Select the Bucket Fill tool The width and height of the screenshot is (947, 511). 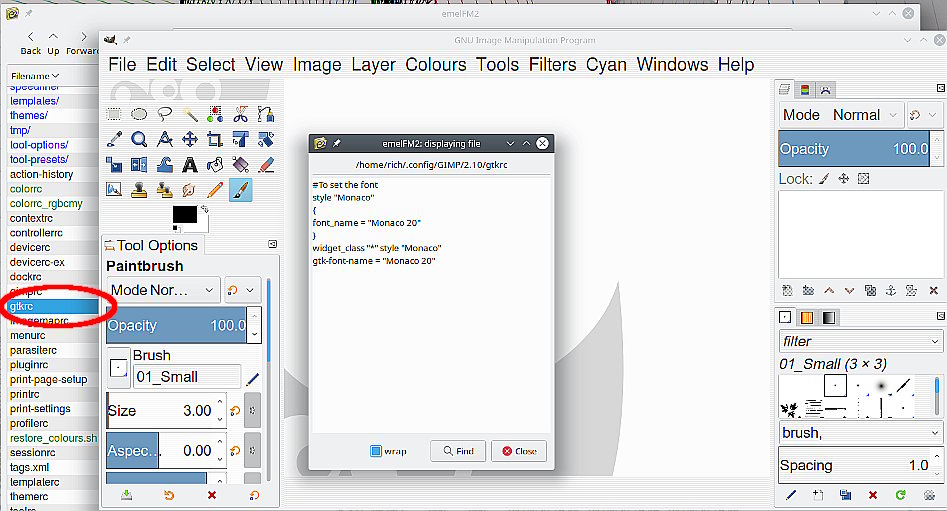coord(215,164)
